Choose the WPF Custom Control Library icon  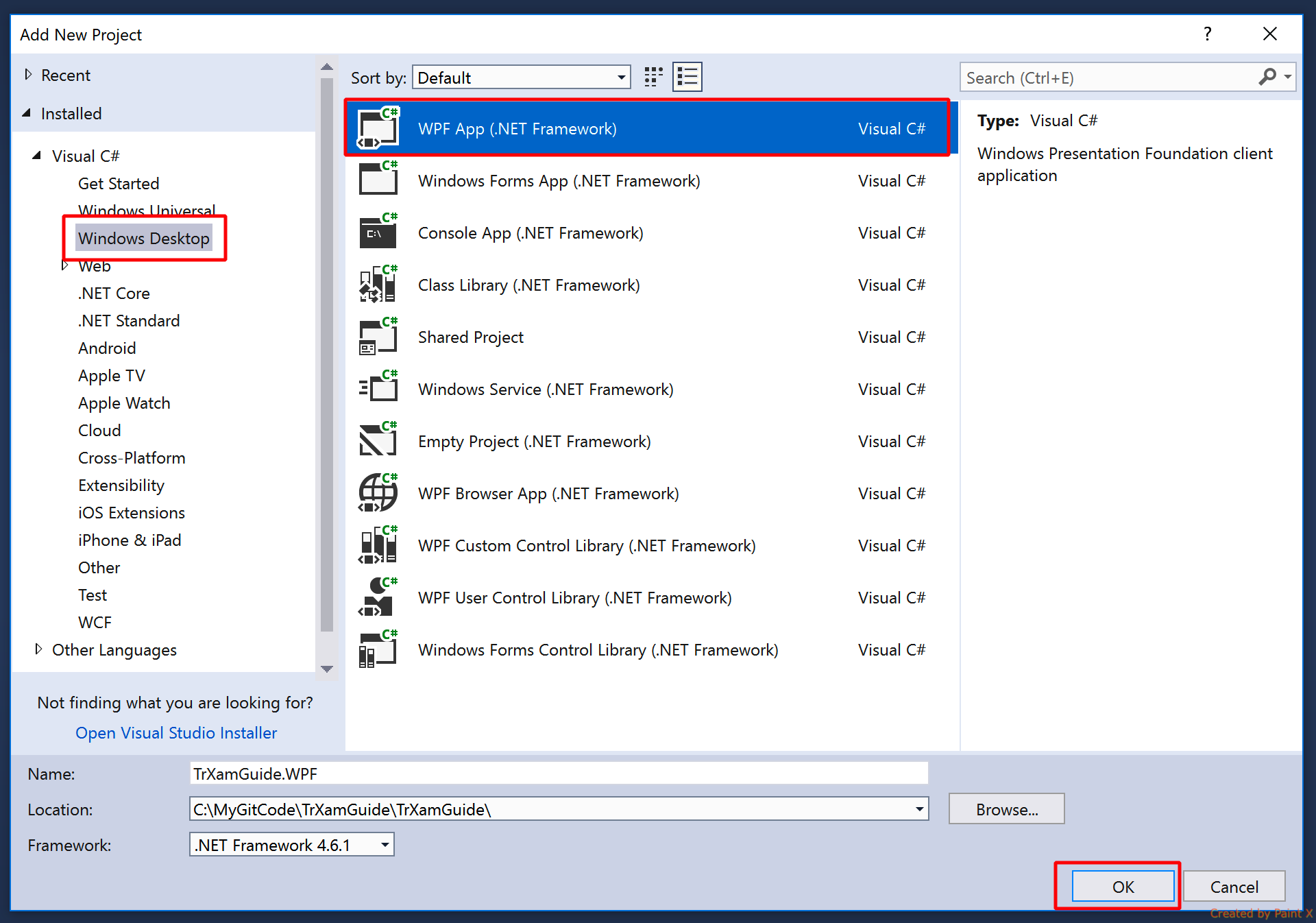click(378, 545)
